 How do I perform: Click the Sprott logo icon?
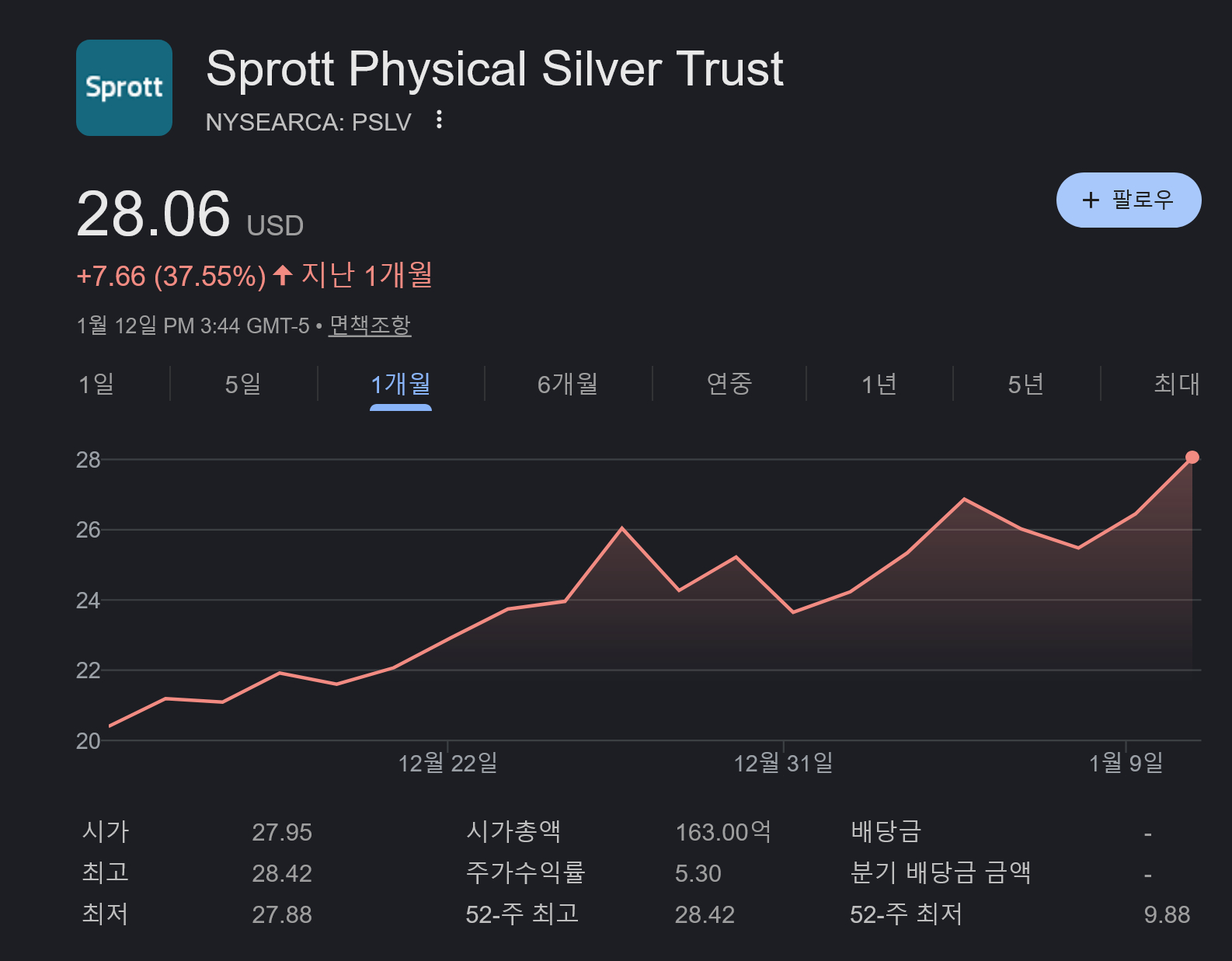(x=124, y=88)
